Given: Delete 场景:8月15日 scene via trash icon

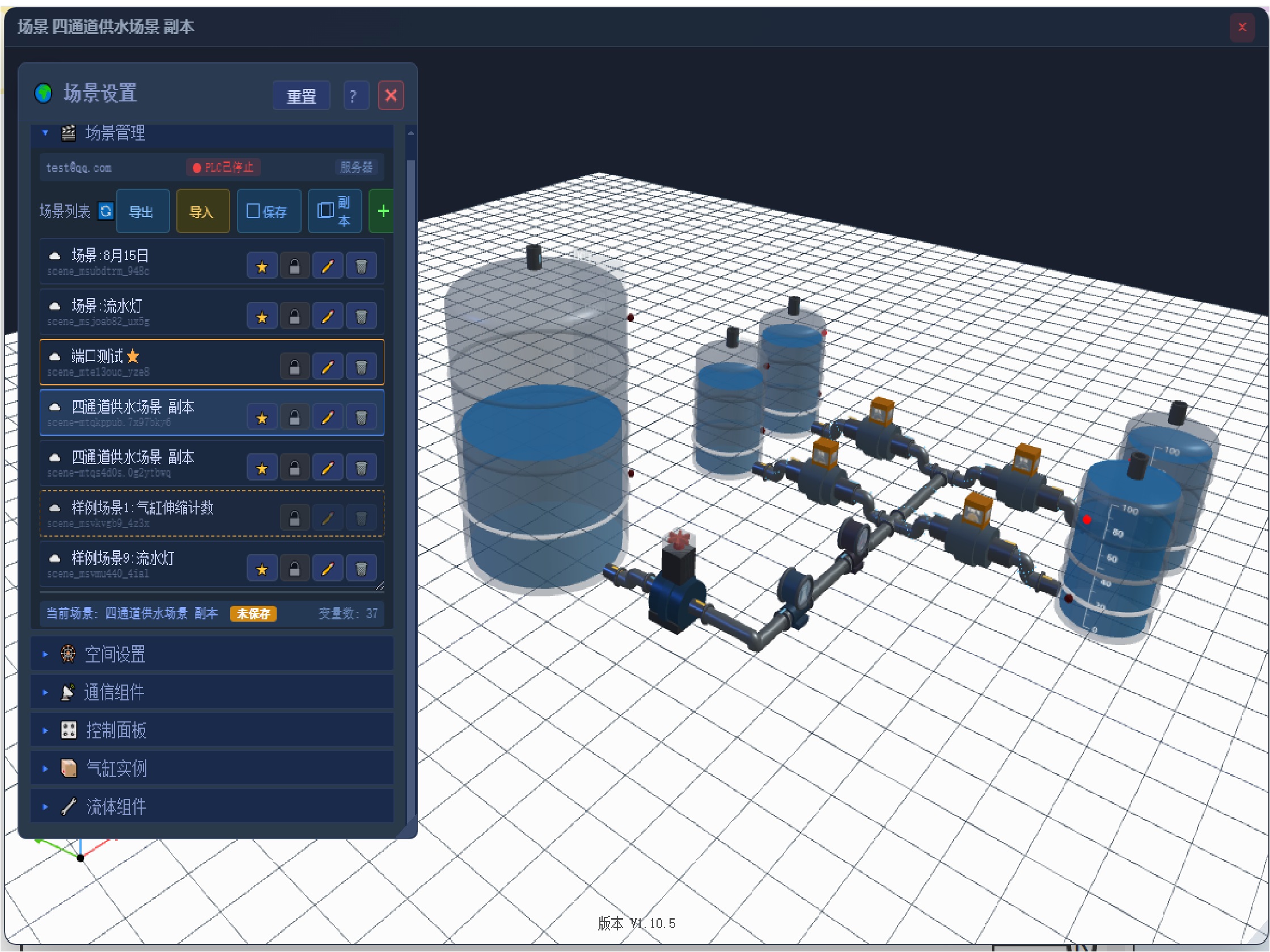Looking at the screenshot, I should pyautogui.click(x=361, y=266).
